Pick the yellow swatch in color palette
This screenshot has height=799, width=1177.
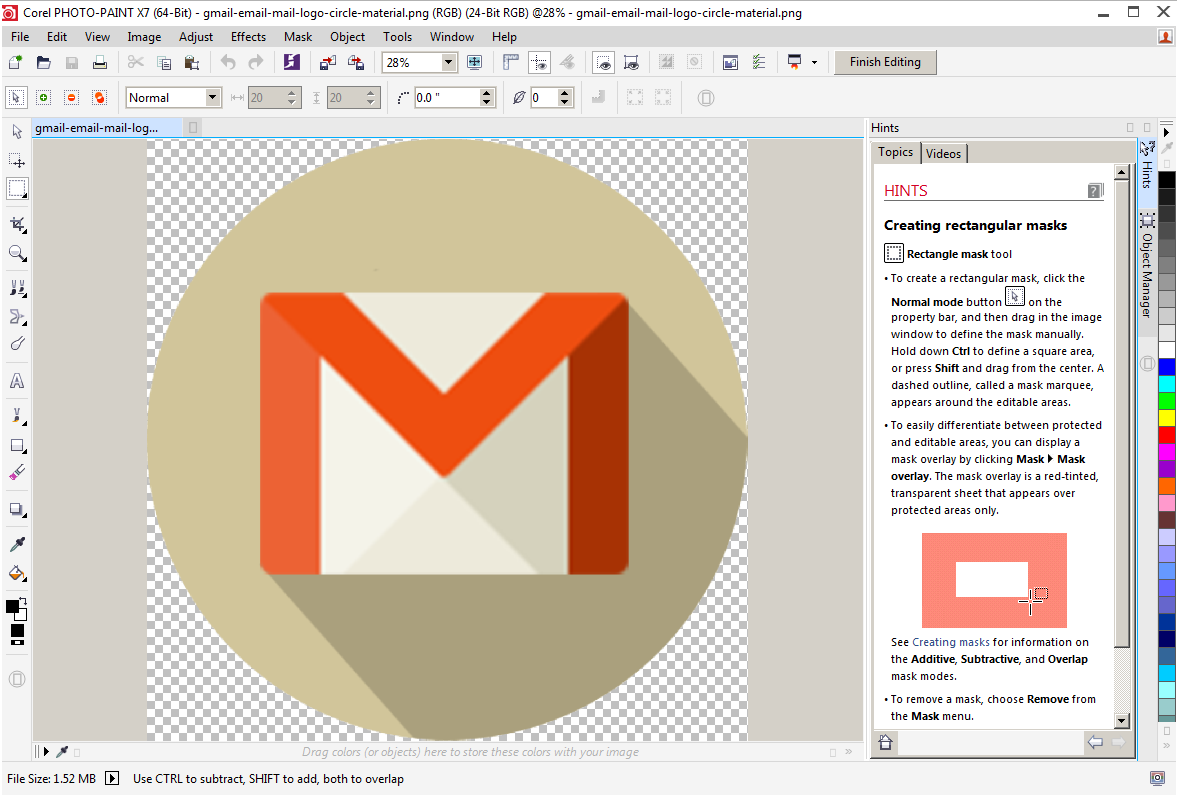(1166, 418)
